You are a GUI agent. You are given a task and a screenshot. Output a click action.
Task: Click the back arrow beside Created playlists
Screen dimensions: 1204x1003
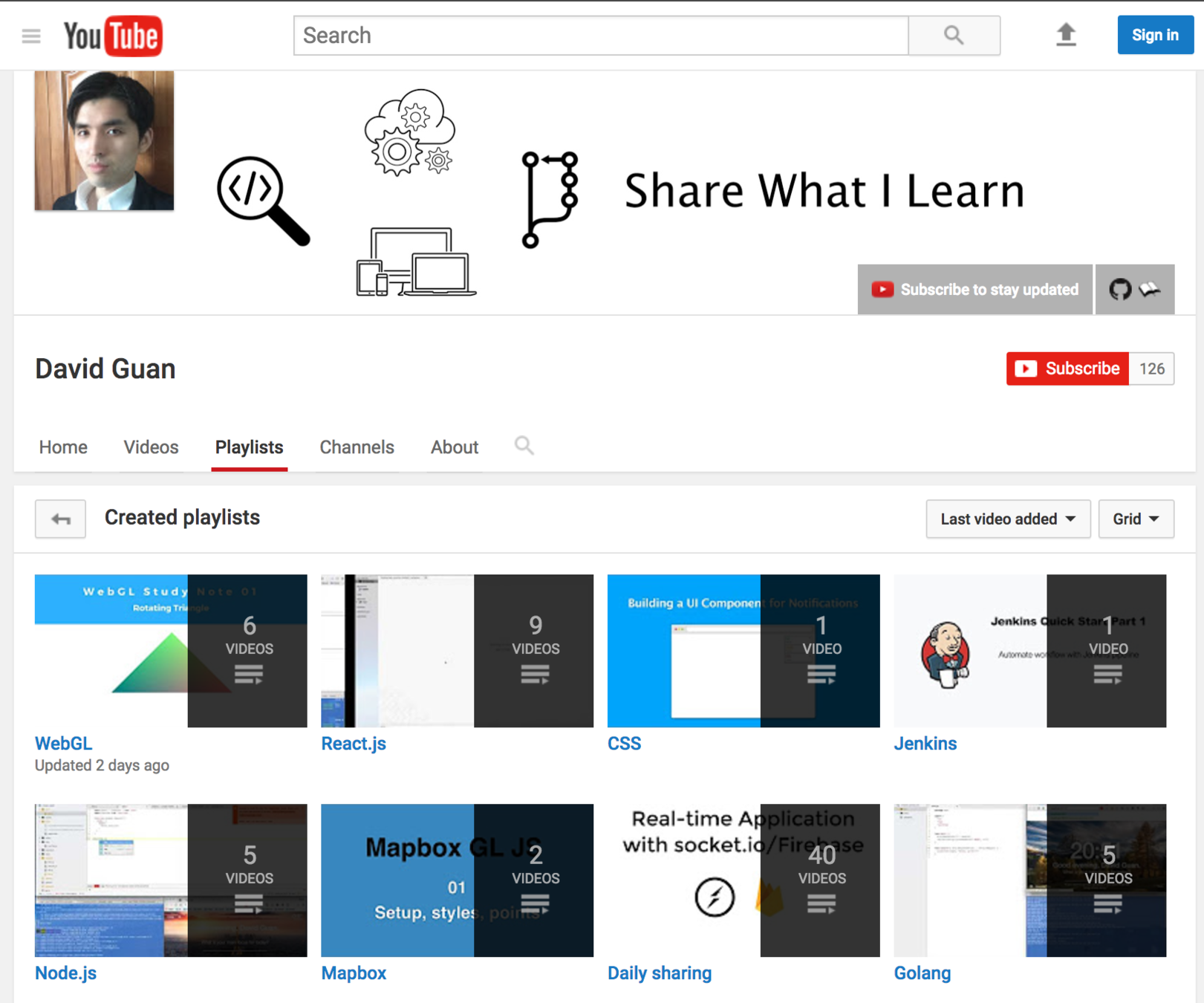60,519
